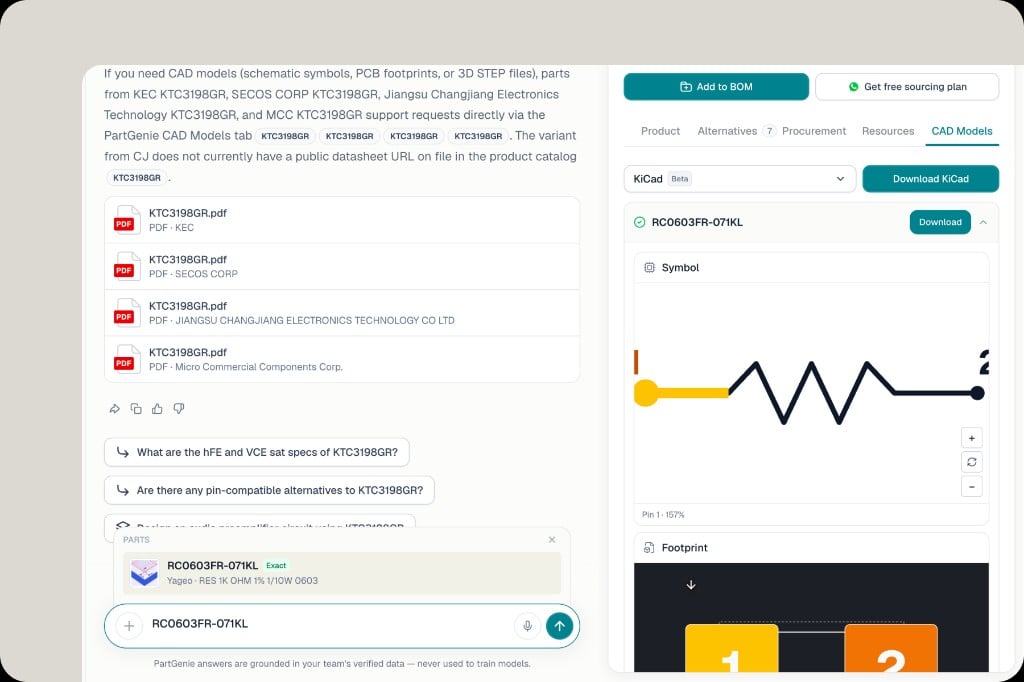
Task: Open the Jiangsu Changjiang datasheet PDF icon
Action: point(125,313)
